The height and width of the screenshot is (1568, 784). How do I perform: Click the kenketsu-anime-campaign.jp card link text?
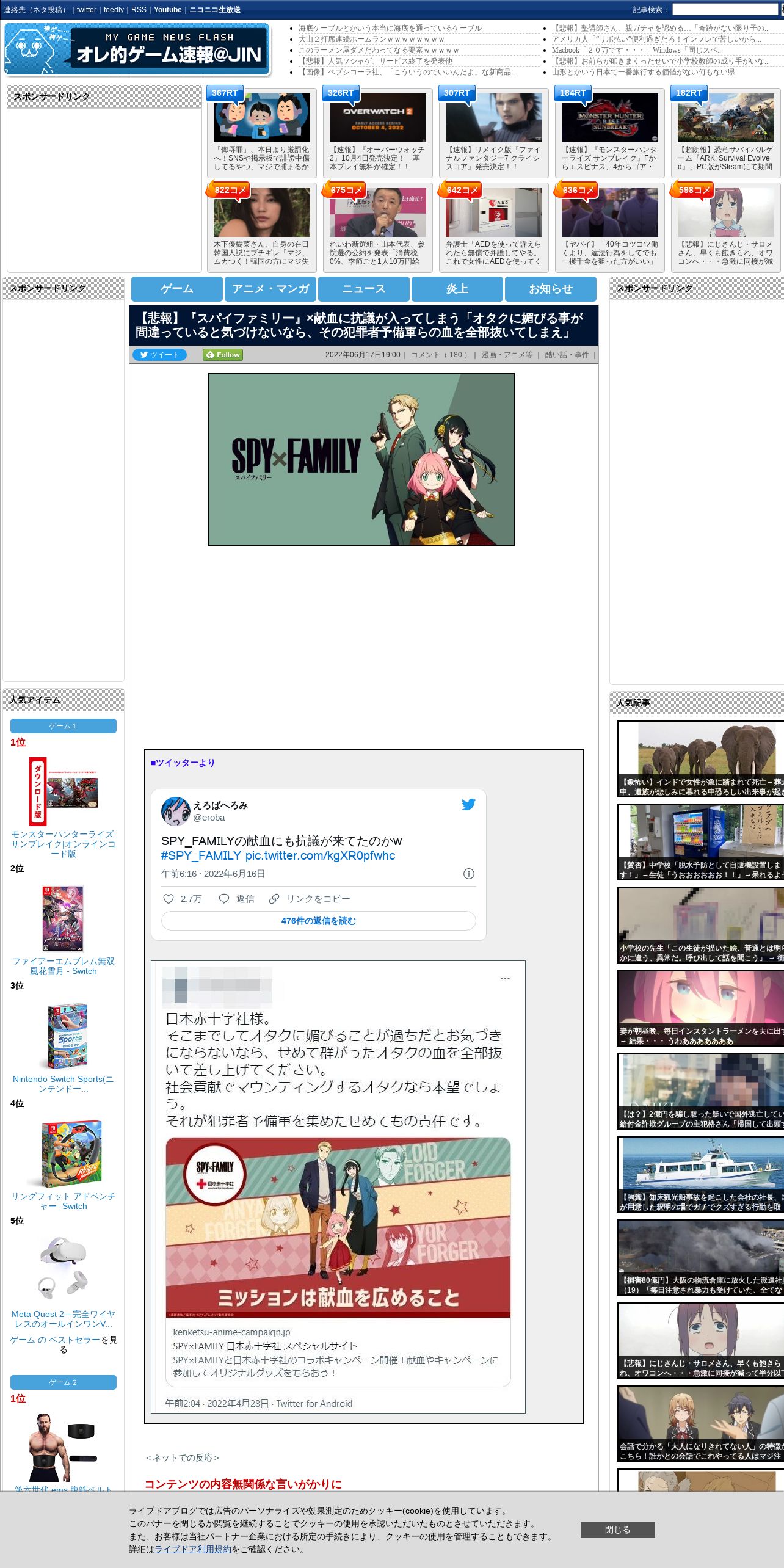[x=231, y=1332]
